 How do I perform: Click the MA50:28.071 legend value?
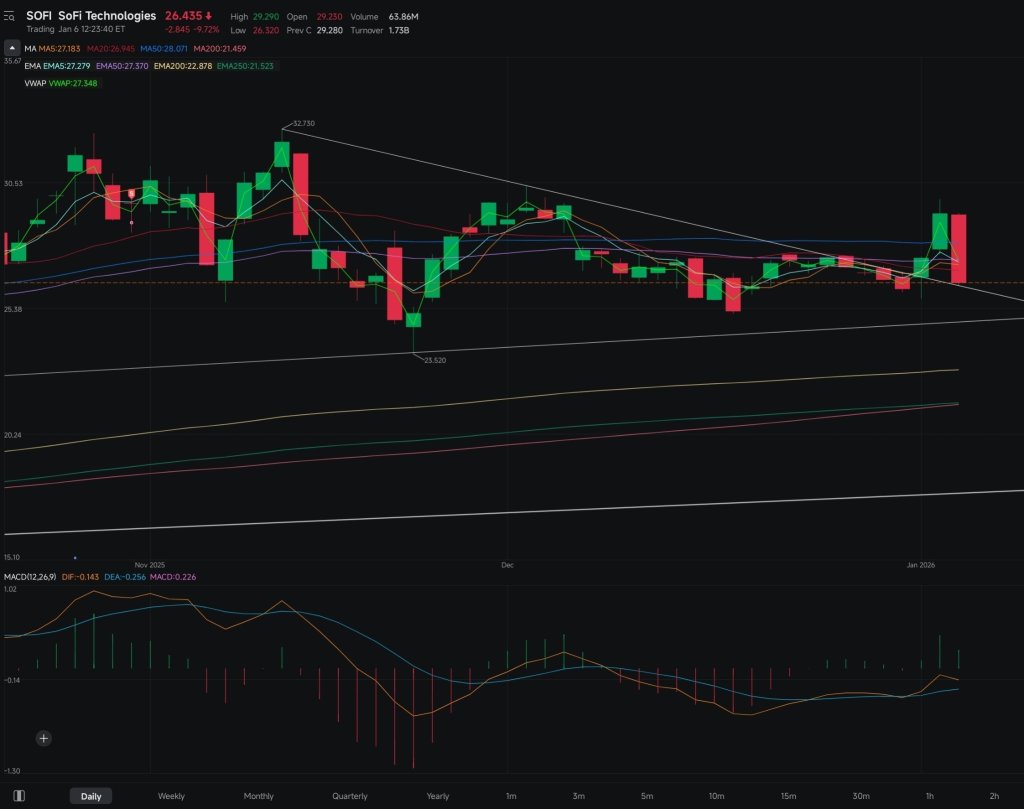[x=164, y=49]
